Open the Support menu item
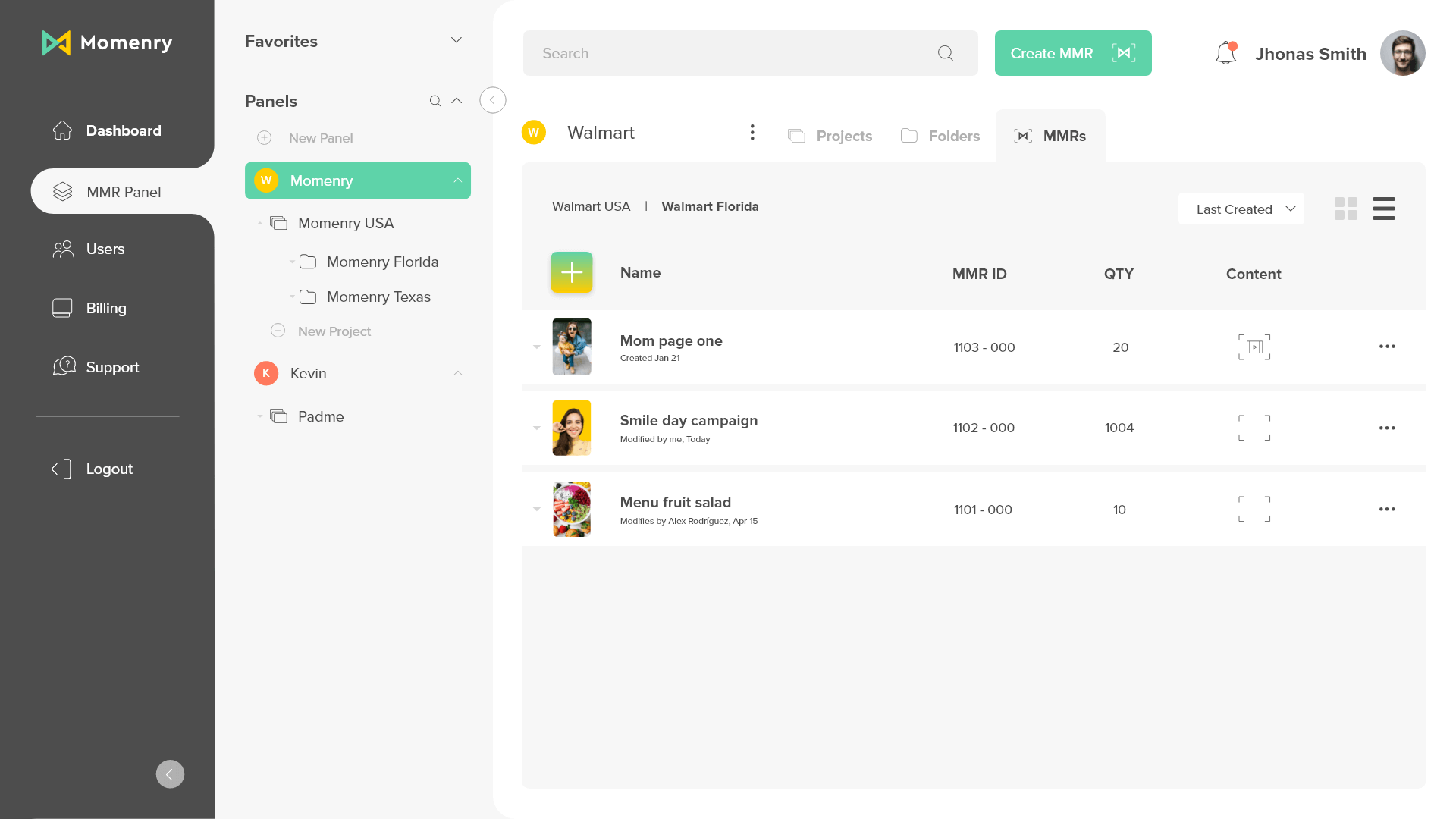Image resolution: width=1456 pixels, height=819 pixels. 96,367
